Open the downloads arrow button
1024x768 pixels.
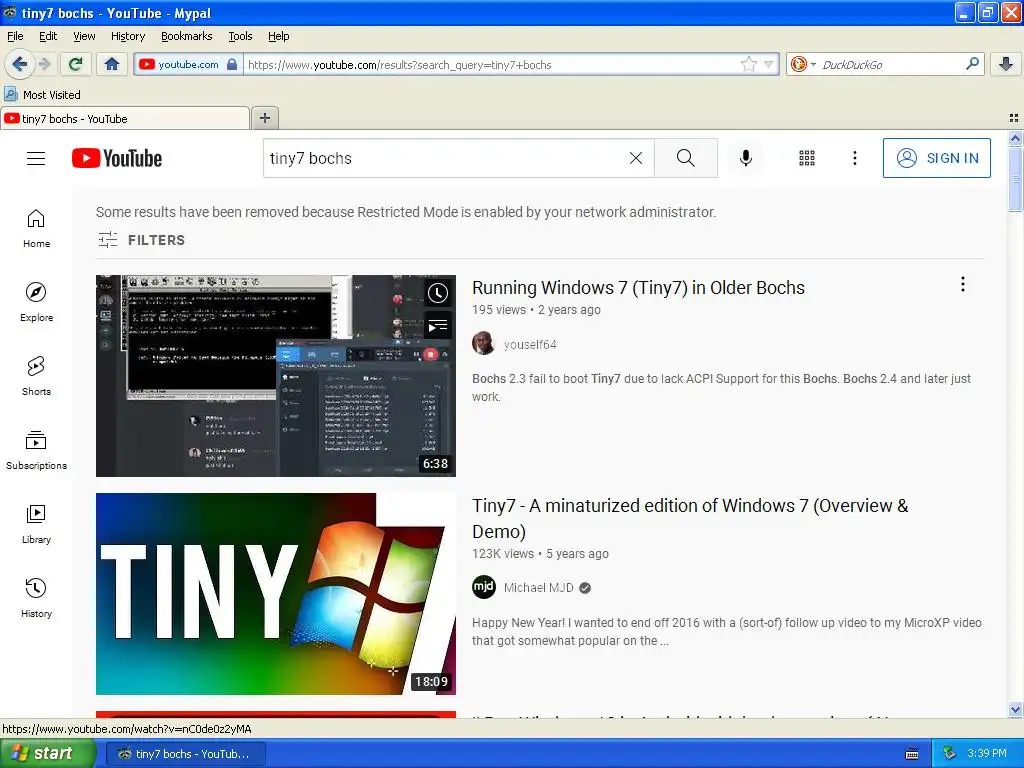[1006, 64]
